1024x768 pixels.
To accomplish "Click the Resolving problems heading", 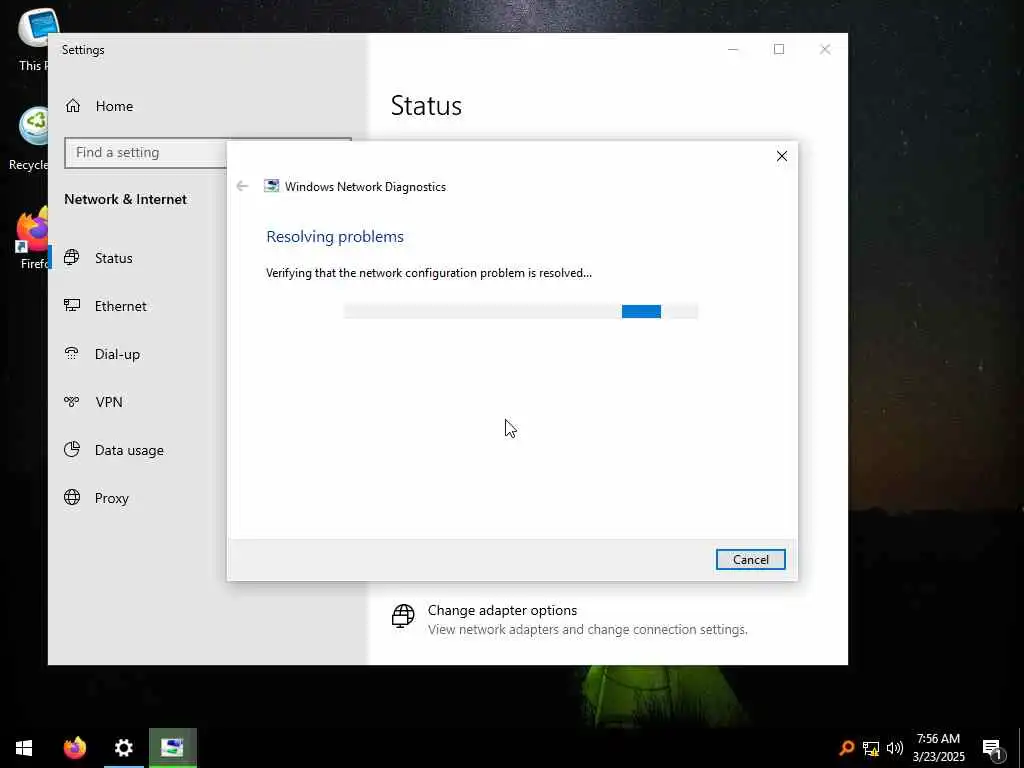I will 335,236.
